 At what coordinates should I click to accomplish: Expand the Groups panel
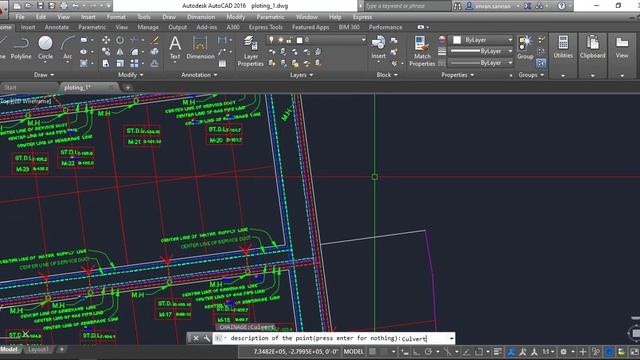(x=531, y=75)
